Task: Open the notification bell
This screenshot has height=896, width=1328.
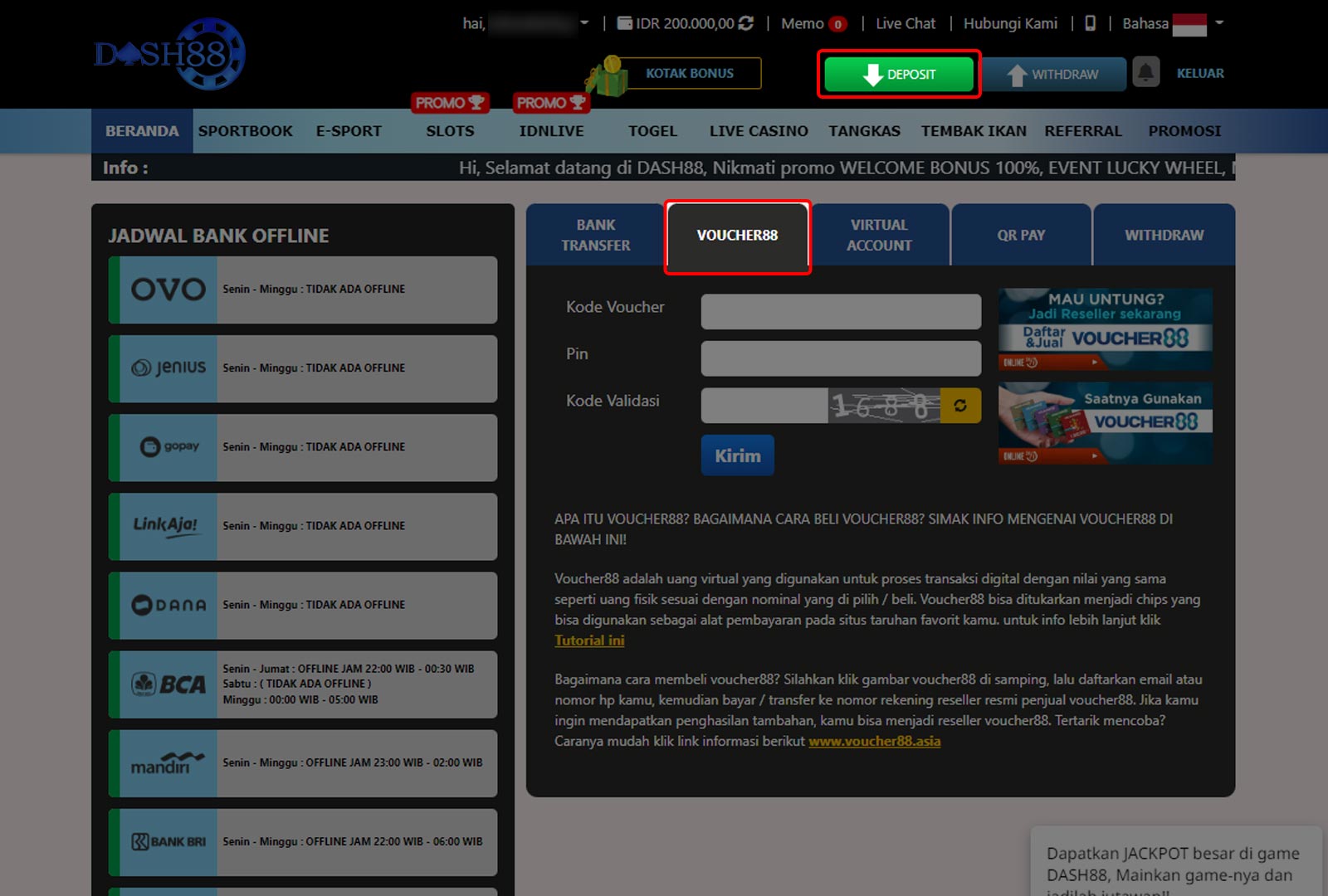Action: click(x=1145, y=73)
